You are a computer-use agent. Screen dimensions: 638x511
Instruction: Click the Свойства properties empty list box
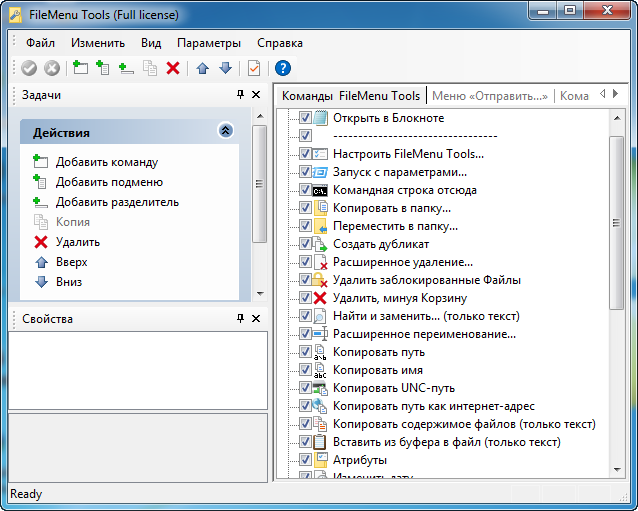[138, 370]
